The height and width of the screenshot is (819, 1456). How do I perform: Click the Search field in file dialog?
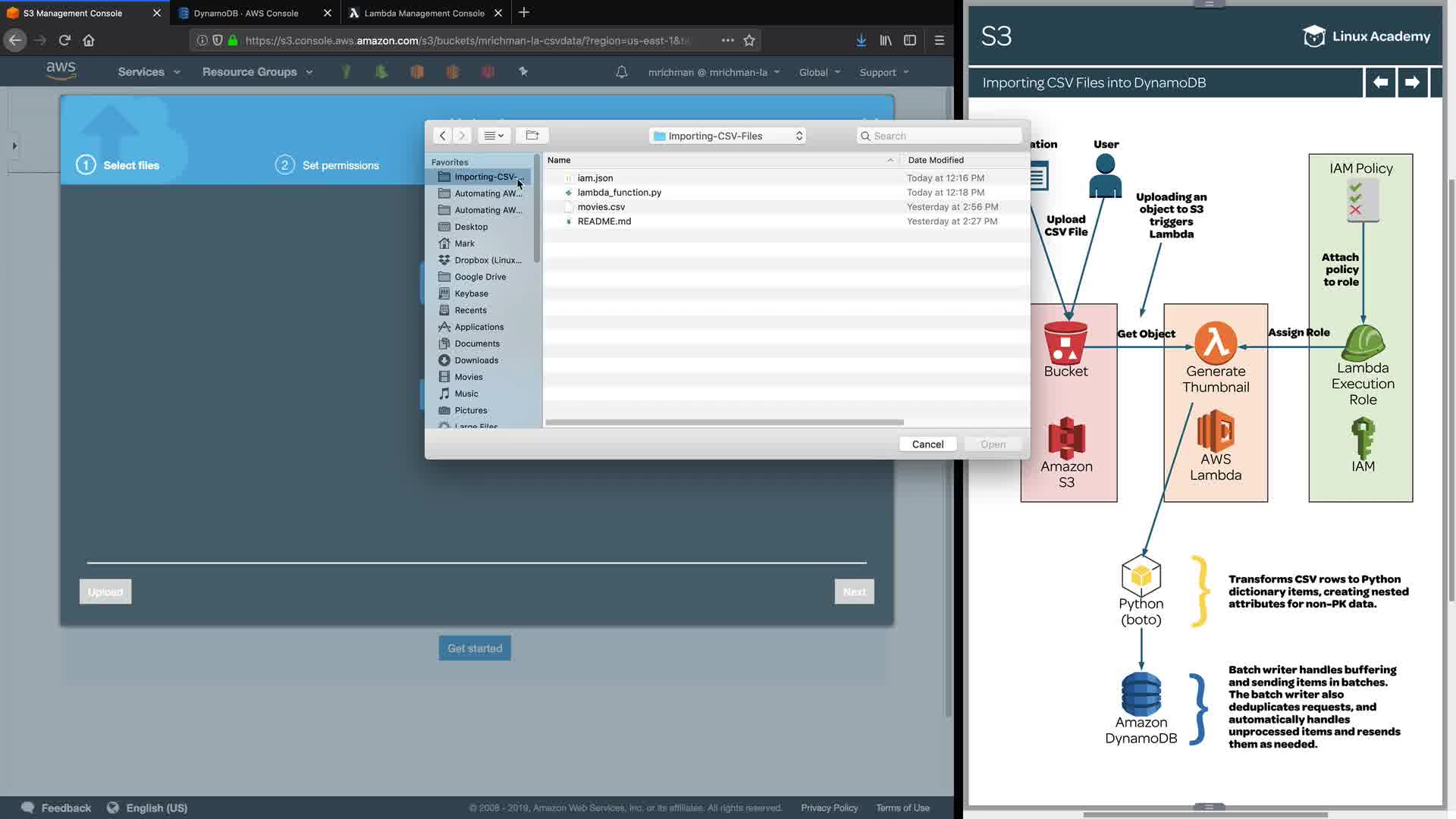click(x=940, y=136)
